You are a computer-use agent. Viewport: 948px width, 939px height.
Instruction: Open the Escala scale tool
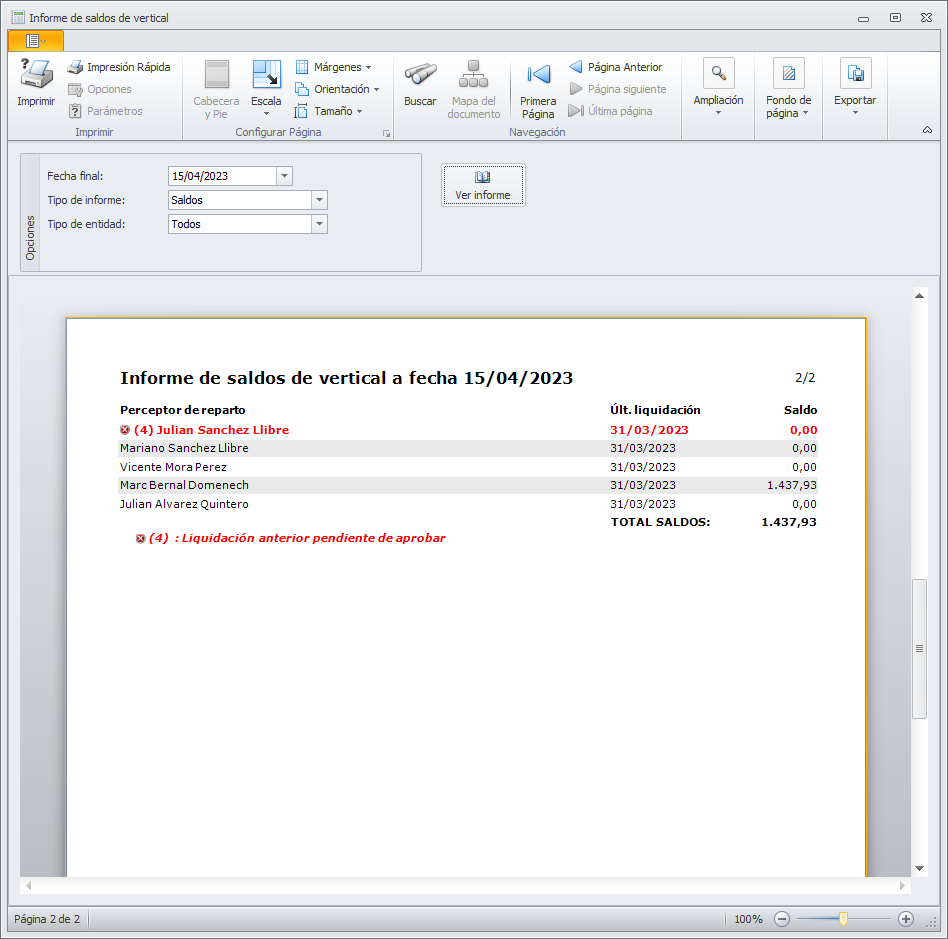[x=266, y=88]
